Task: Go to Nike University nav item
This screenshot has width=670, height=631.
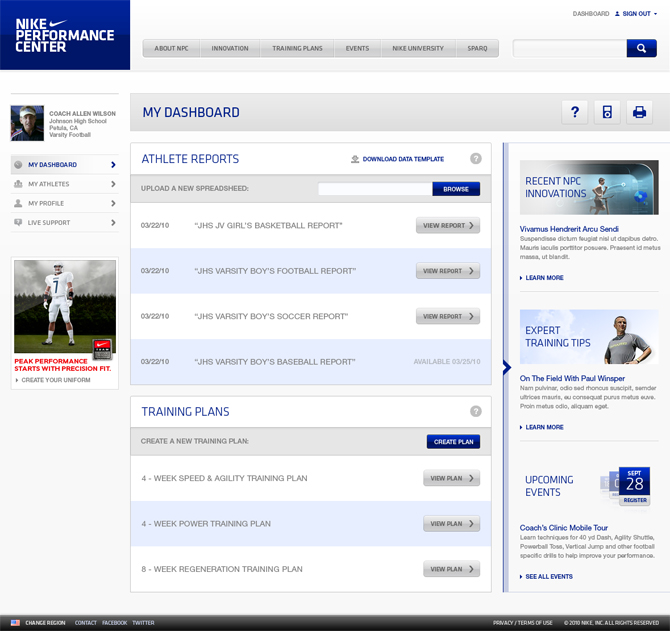Action: [x=418, y=48]
